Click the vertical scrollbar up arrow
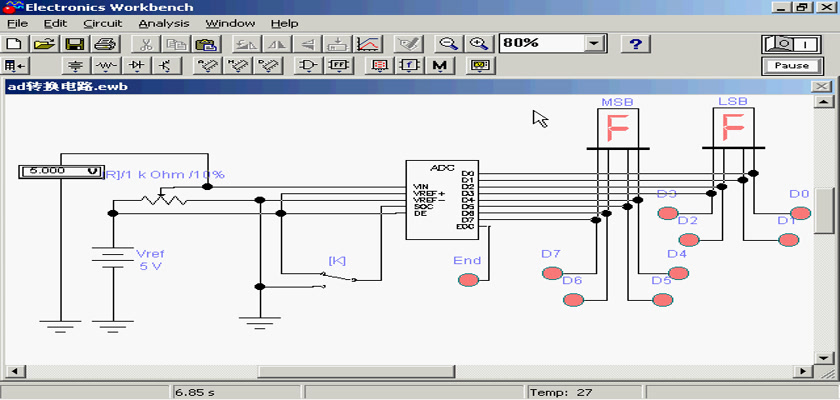This screenshot has width=840, height=400. click(x=823, y=102)
